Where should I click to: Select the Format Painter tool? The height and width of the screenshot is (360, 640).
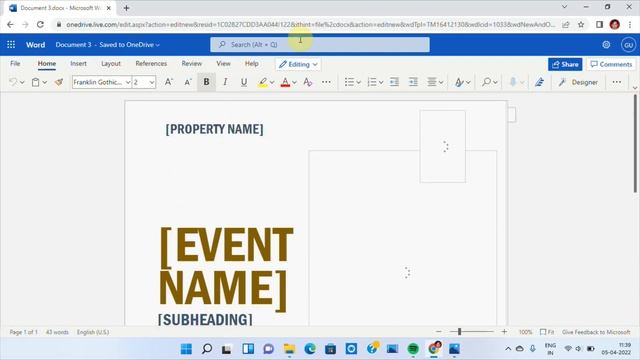[x=59, y=82]
